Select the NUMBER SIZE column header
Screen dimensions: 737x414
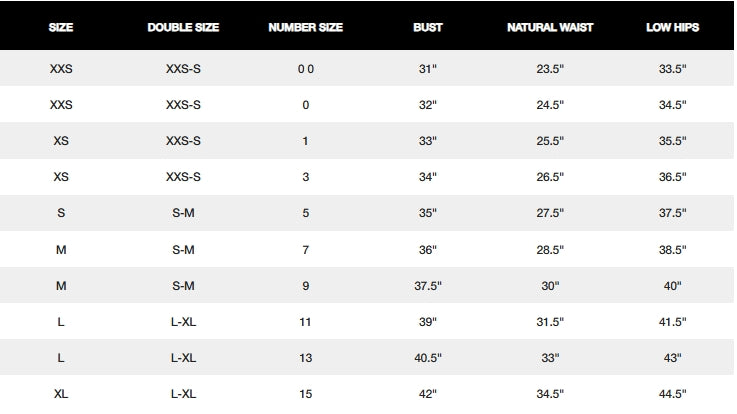pos(305,27)
